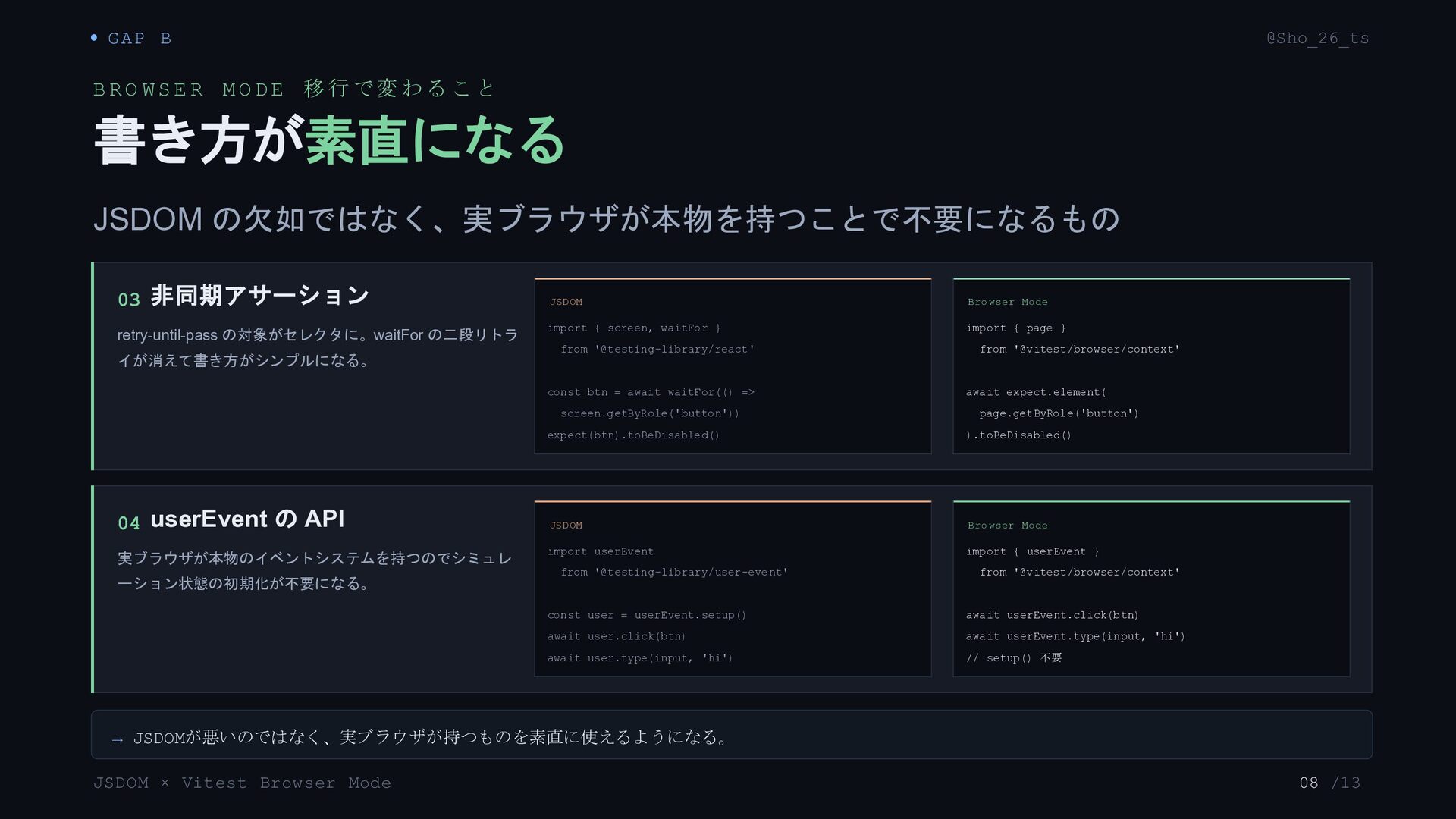1456x819 pixels.
Task: Click Browser Mode label above expect.element code
Action: 1007,302
